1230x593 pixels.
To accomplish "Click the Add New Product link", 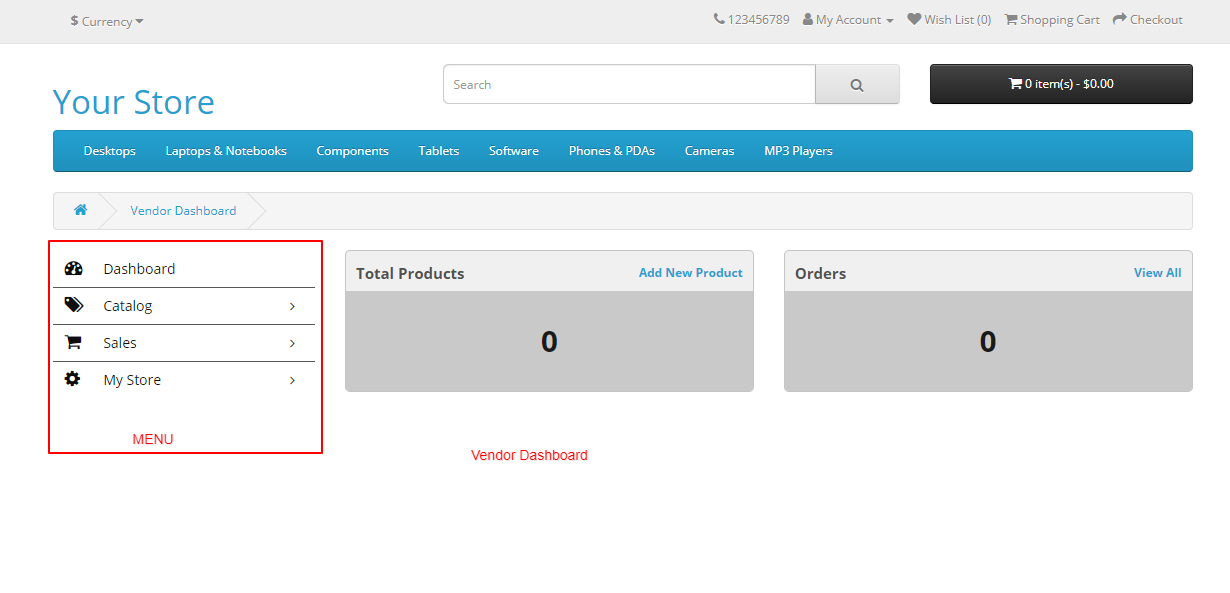I will tap(690, 272).
